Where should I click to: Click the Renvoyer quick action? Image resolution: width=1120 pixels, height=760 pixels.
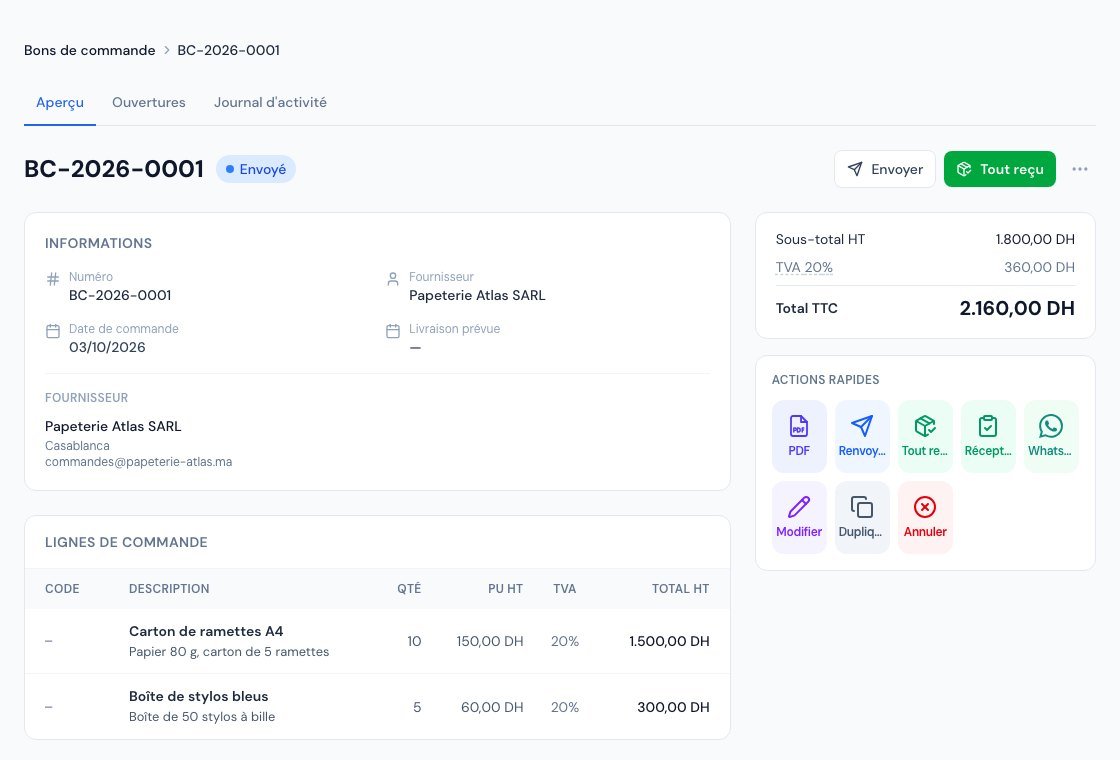[861, 436]
